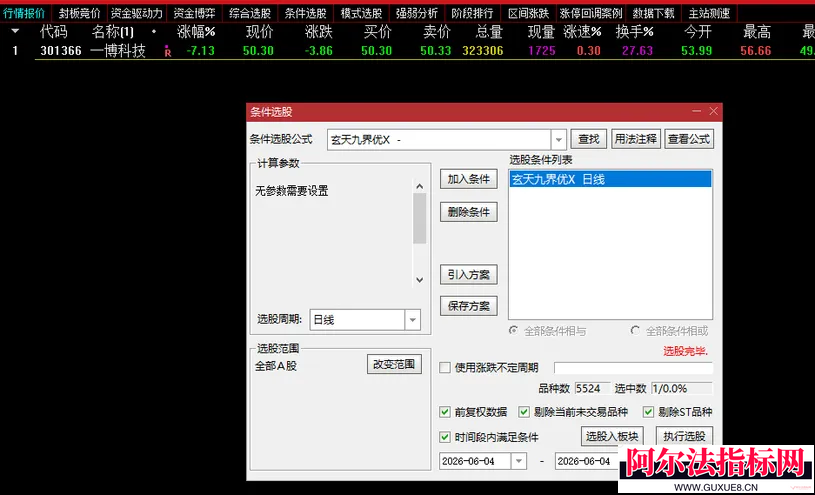Enable the 使用涨跌不定周期 checkbox

tap(445, 368)
